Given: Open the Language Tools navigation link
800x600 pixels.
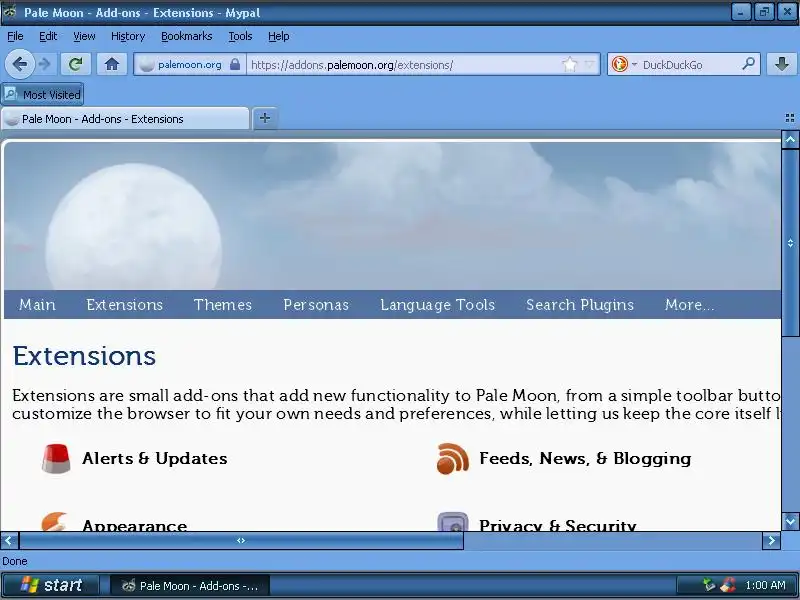Looking at the screenshot, I should coord(438,305).
